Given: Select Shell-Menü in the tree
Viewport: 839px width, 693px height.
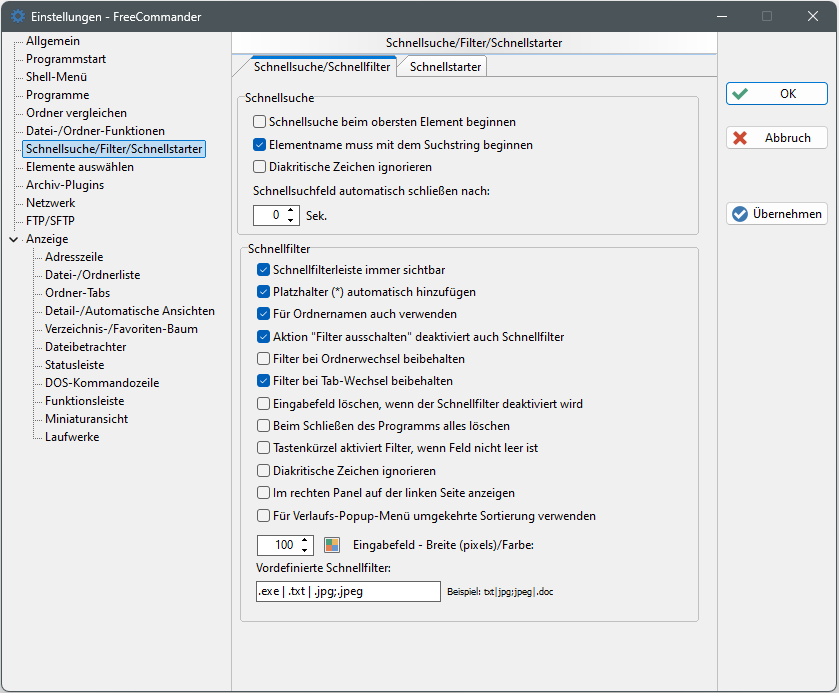Looking at the screenshot, I should [x=56, y=77].
